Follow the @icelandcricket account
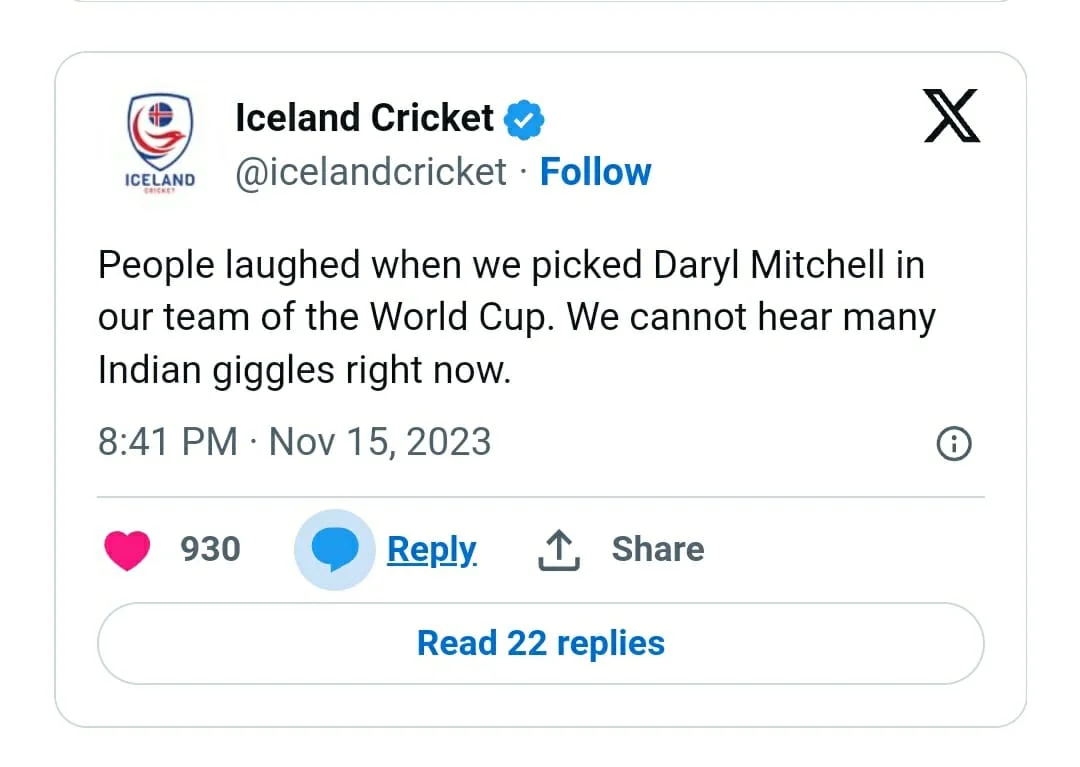1080x767 pixels. point(595,171)
